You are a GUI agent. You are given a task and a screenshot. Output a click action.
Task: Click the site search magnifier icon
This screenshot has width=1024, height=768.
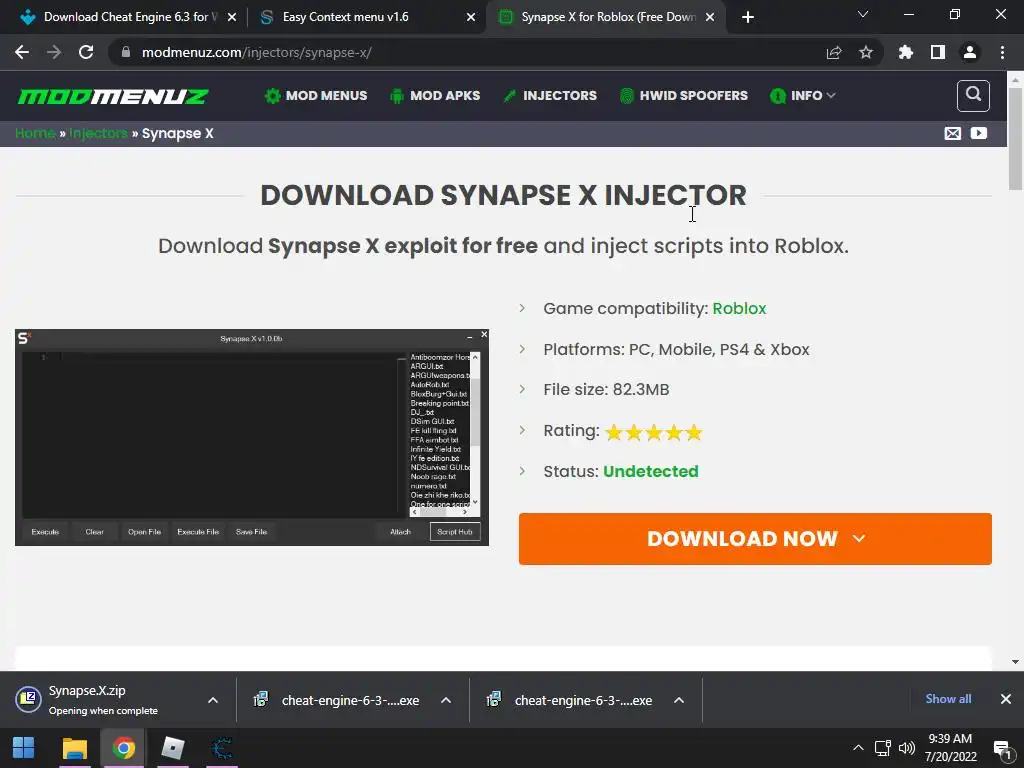(973, 95)
